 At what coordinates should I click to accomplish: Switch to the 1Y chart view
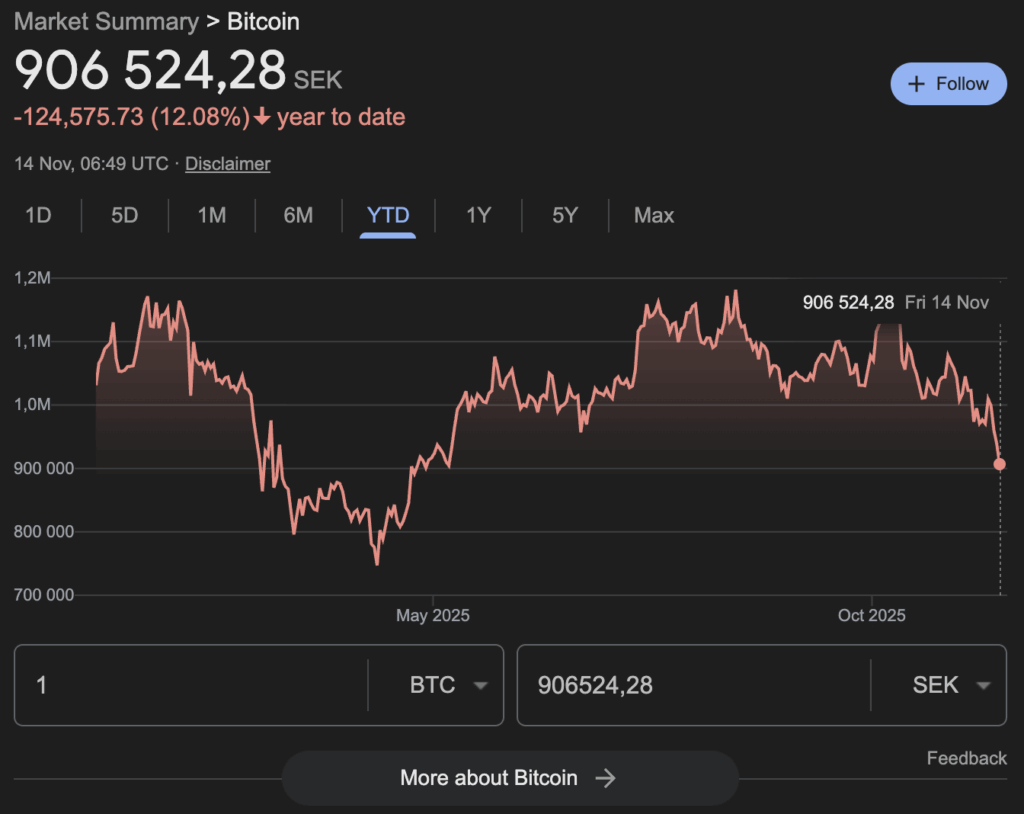click(x=477, y=215)
